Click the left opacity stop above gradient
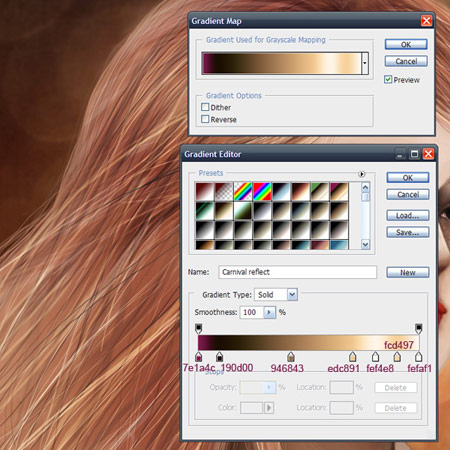The image size is (450, 450). tap(198, 328)
